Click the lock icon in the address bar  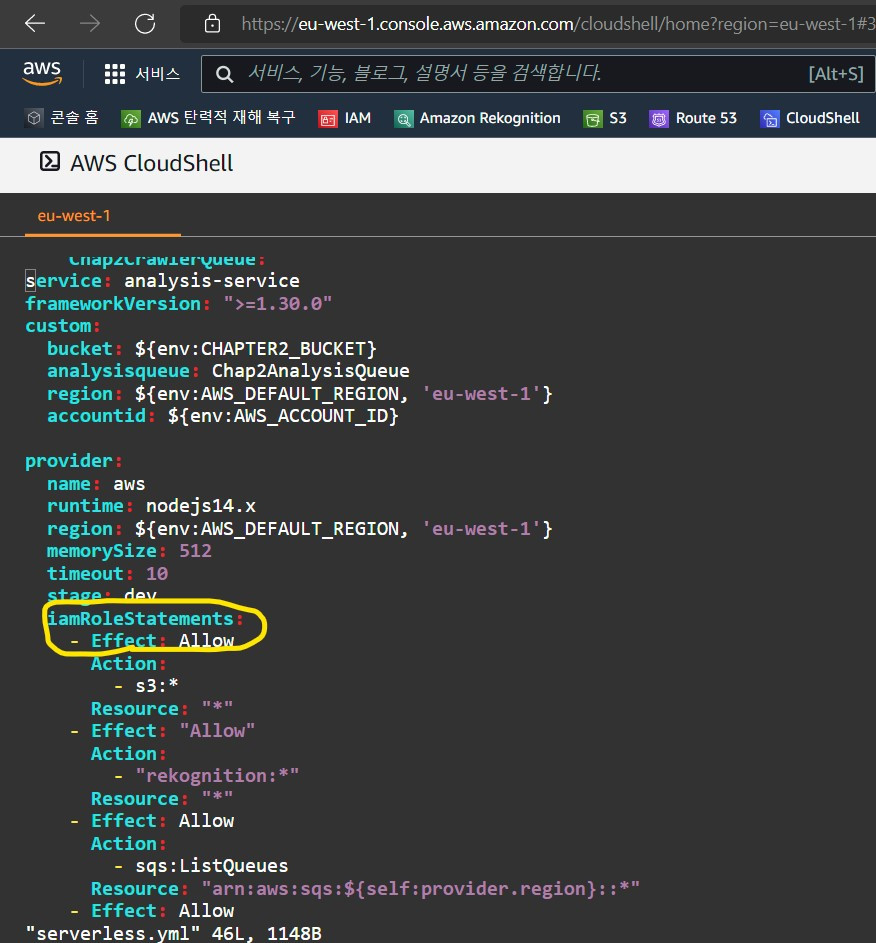[212, 24]
